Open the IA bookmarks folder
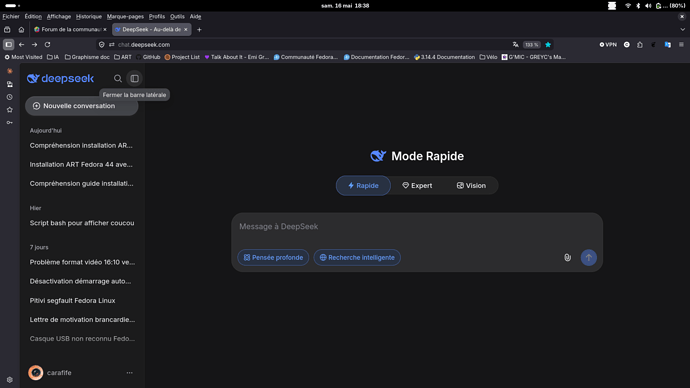690x388 pixels. coord(53,57)
